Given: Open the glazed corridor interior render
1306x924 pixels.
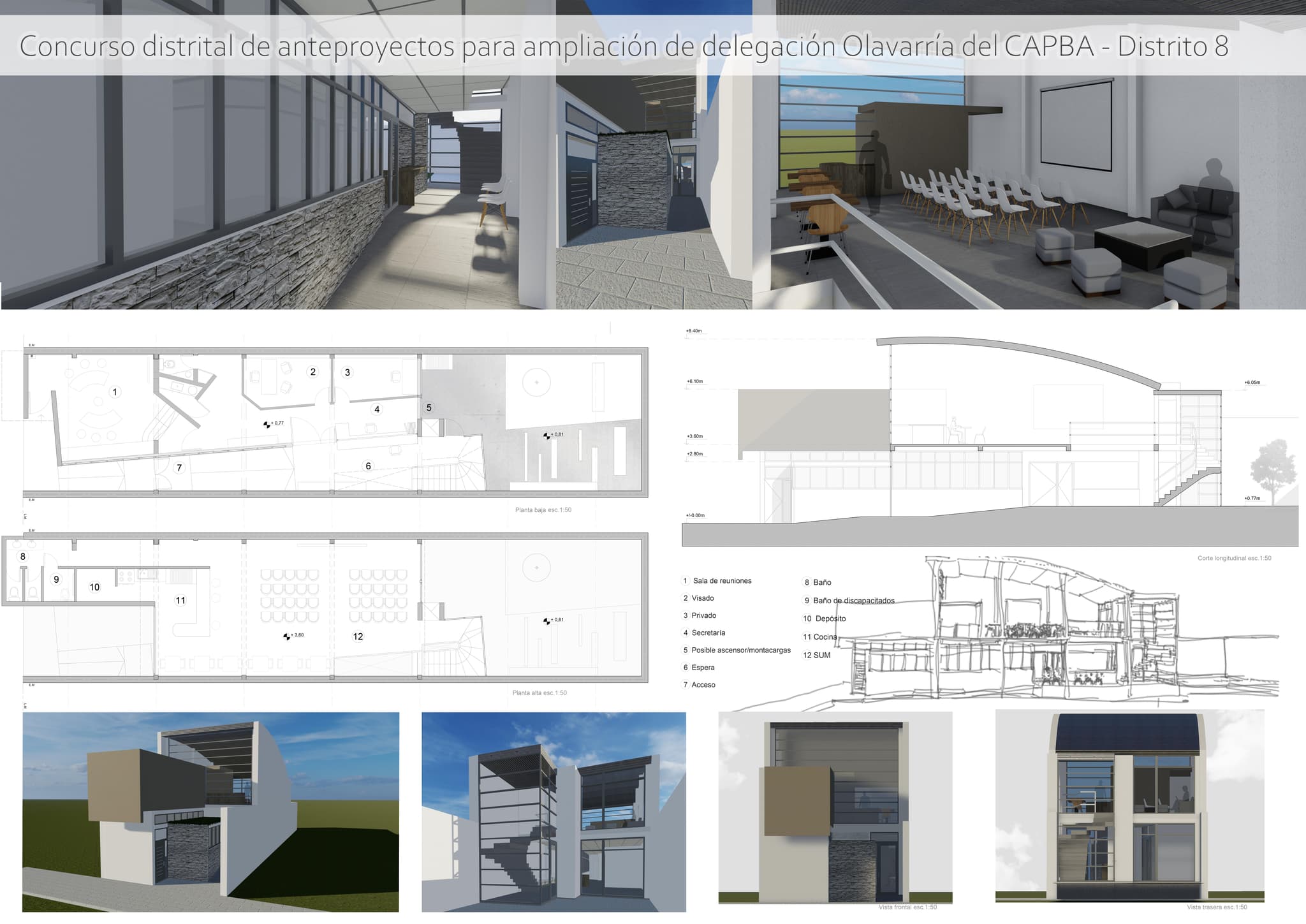Looking at the screenshot, I should [278, 155].
